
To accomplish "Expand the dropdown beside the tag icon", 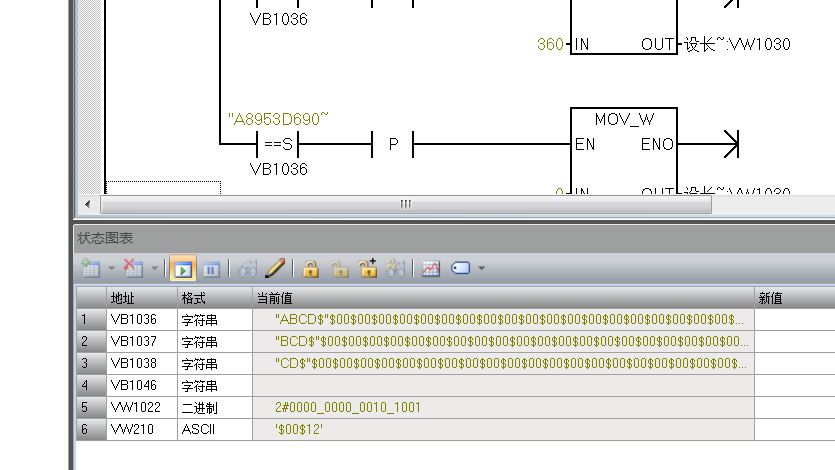I will coord(482,269).
